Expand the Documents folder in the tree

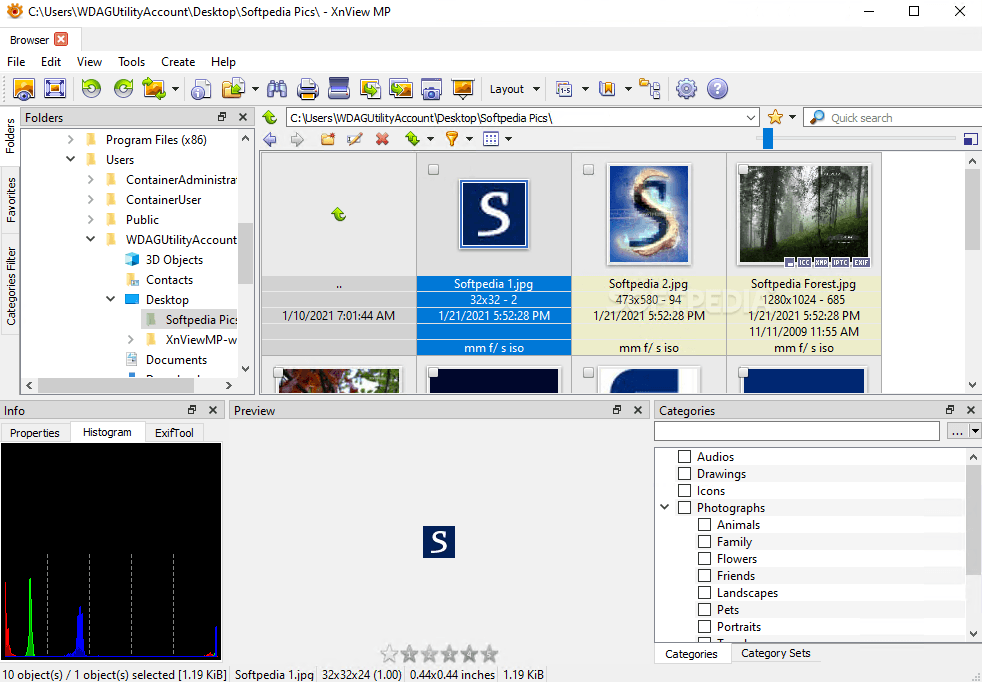click(x=109, y=359)
